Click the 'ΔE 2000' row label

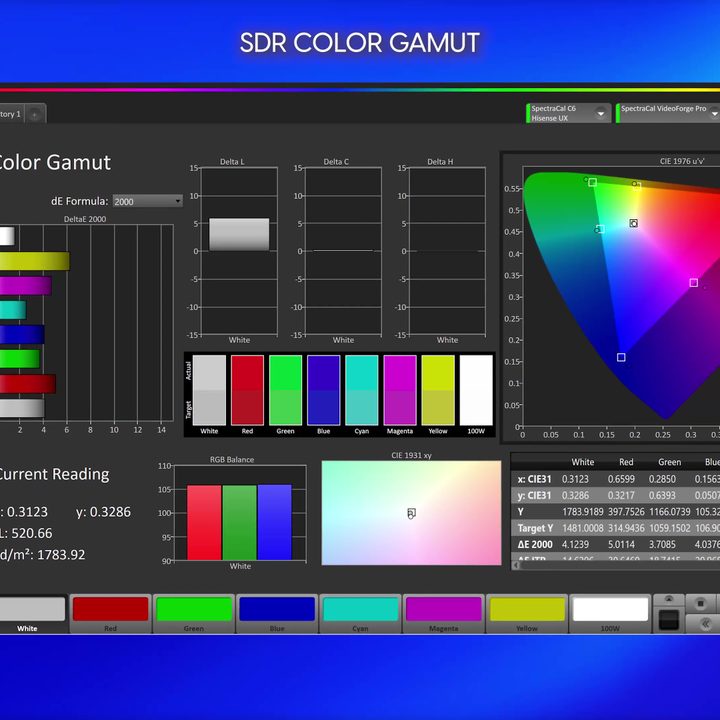click(535, 545)
